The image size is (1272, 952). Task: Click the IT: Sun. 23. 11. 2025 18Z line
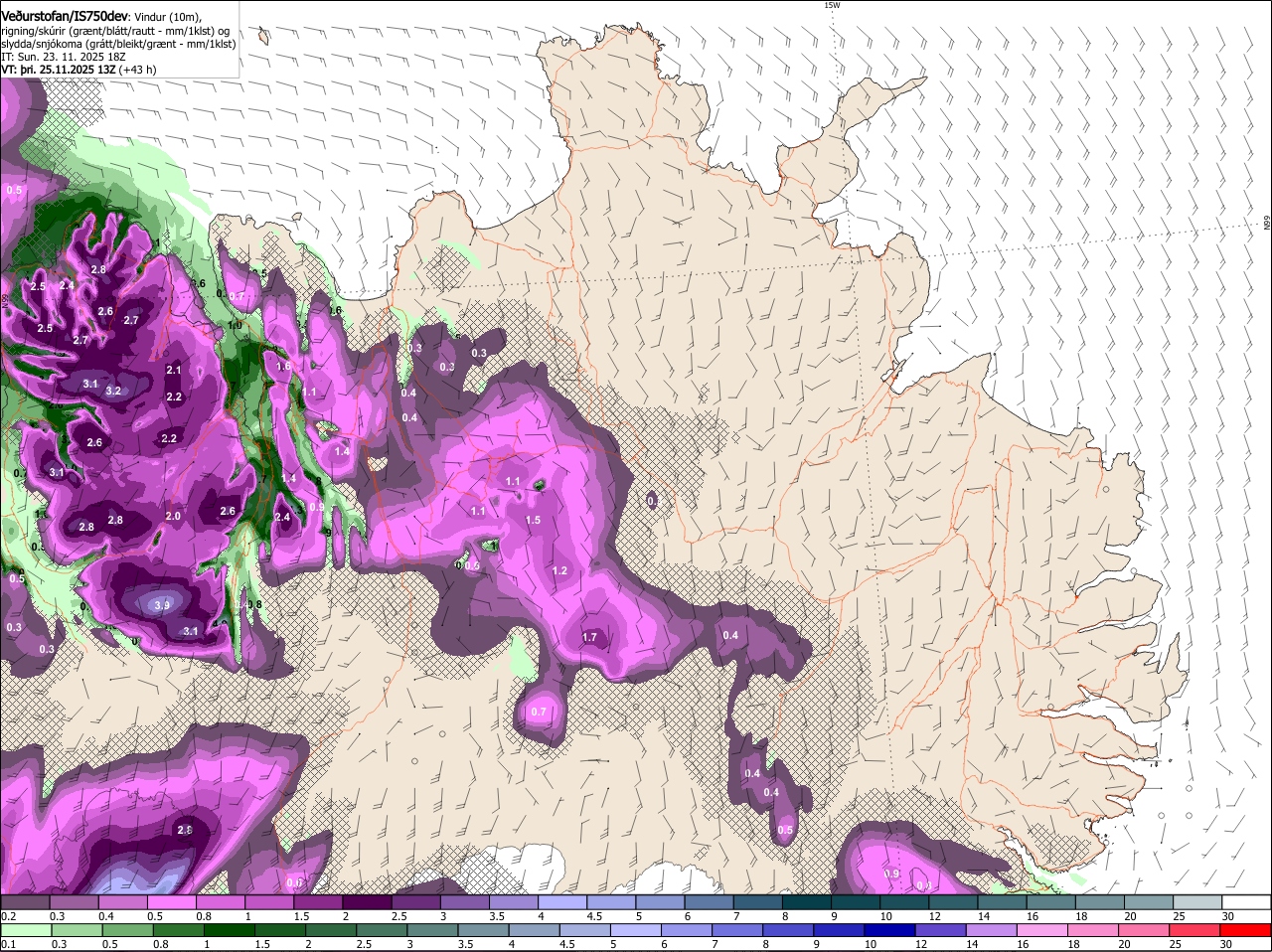pos(63,57)
